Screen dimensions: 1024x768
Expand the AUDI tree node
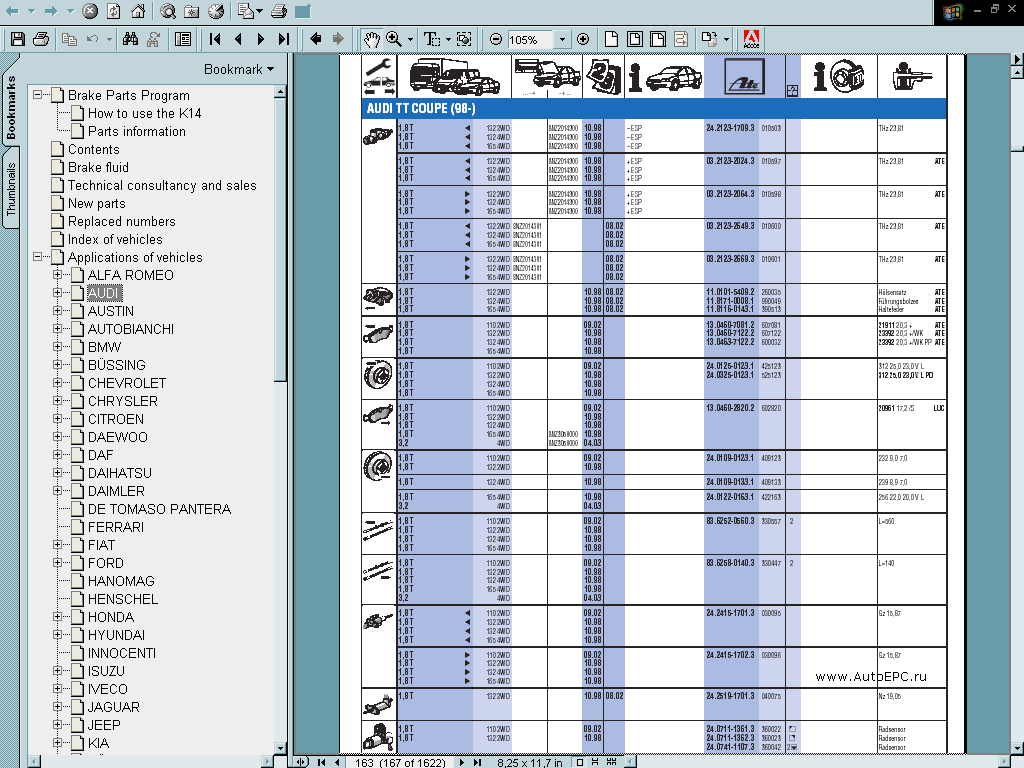pos(56,293)
